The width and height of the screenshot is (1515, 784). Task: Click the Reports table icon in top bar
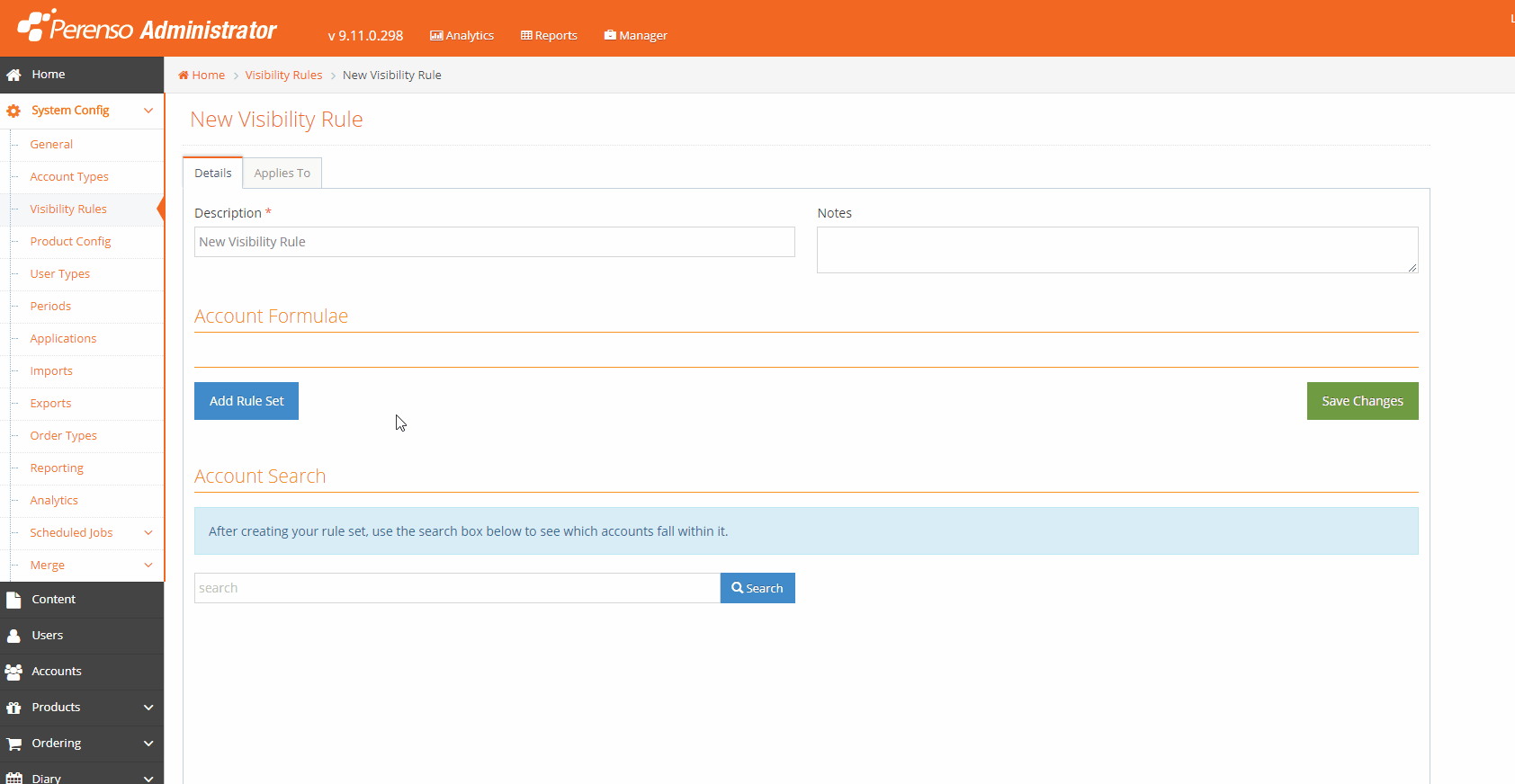(526, 36)
